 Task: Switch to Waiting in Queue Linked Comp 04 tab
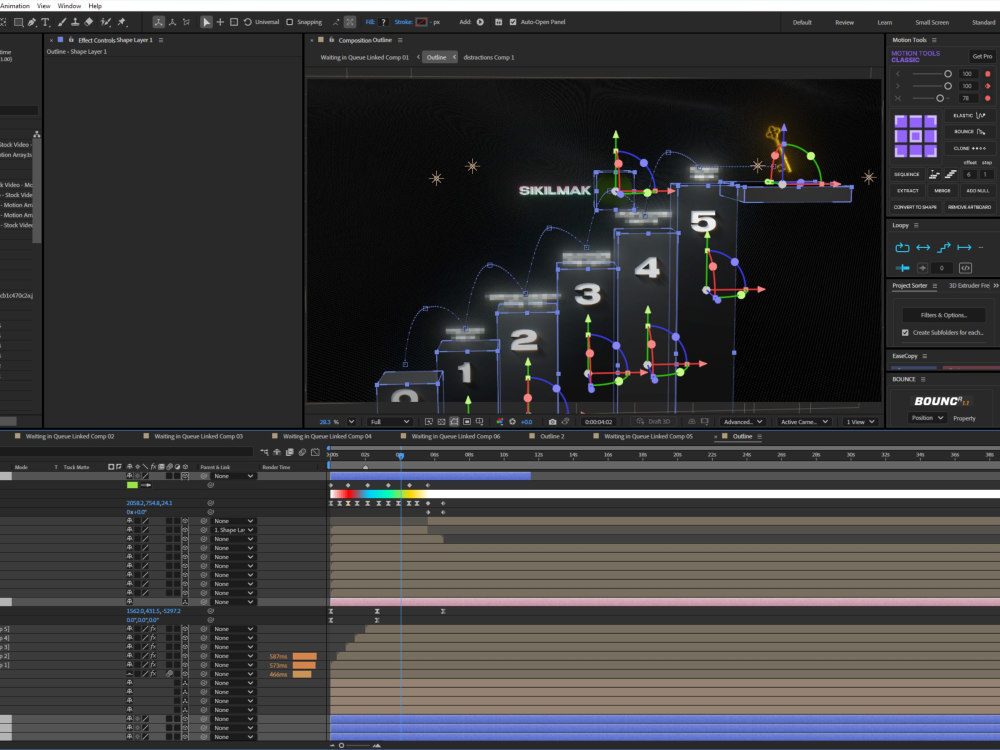click(327, 436)
